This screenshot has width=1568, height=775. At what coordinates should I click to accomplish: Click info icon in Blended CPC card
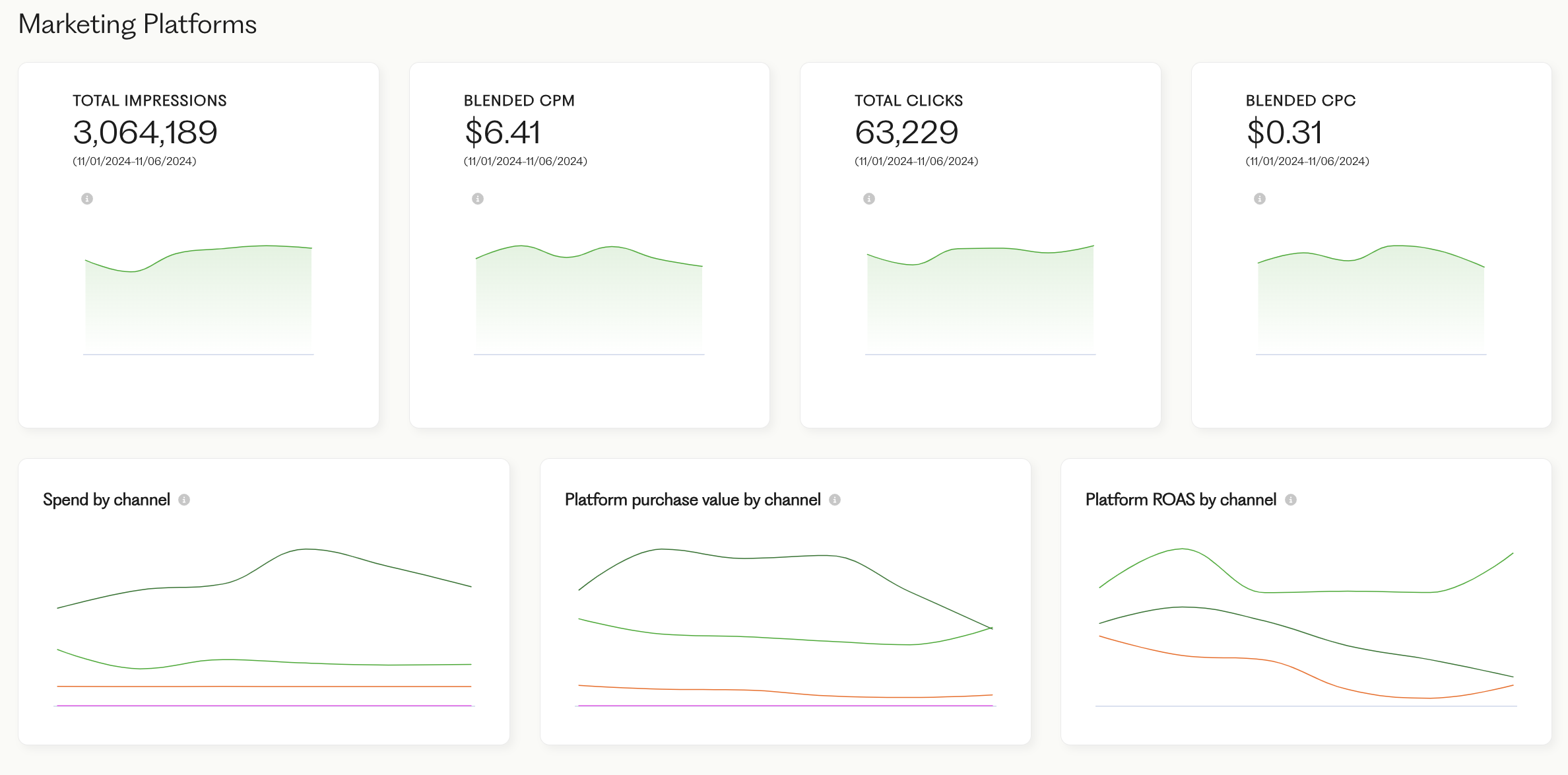[1260, 199]
